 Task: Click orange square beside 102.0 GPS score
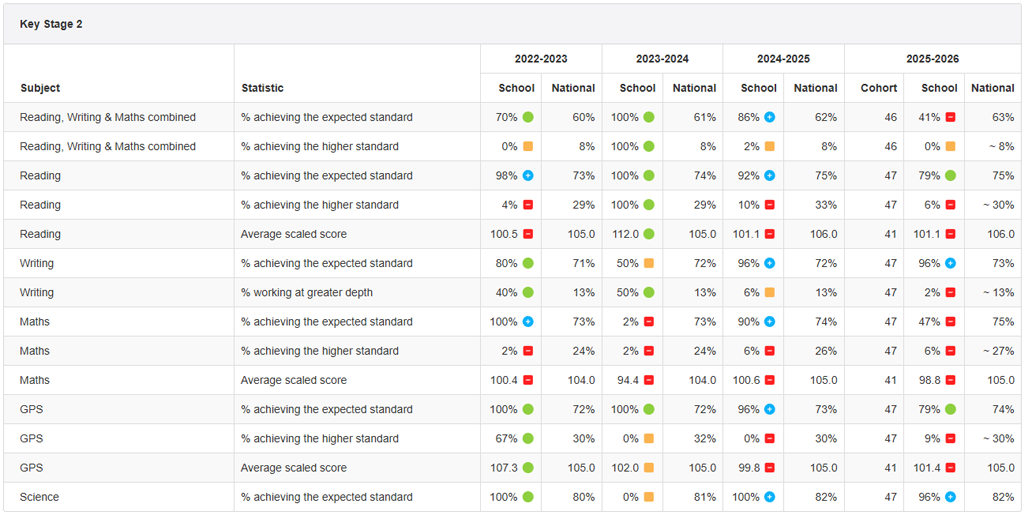point(648,468)
